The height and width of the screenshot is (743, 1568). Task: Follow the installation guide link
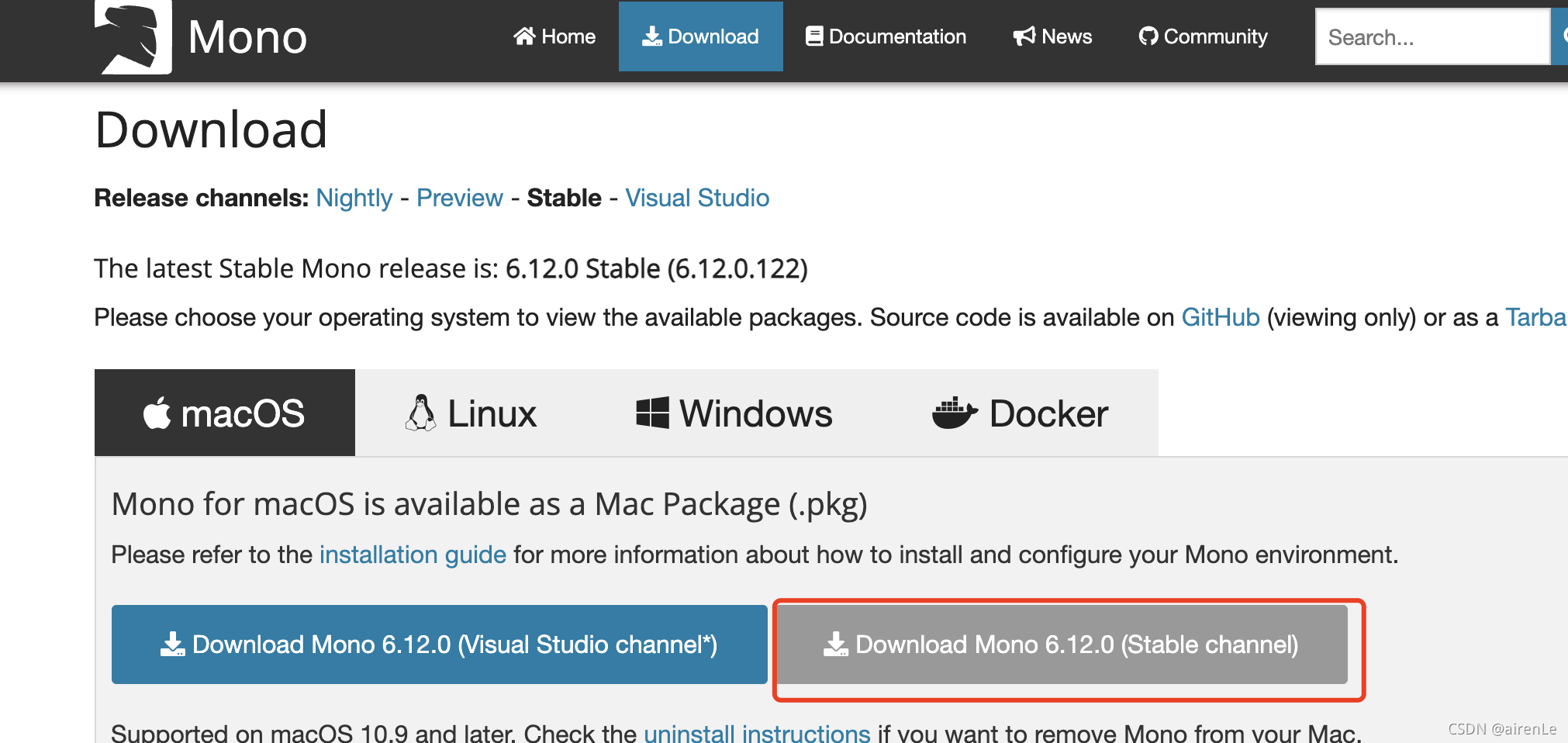click(x=413, y=555)
